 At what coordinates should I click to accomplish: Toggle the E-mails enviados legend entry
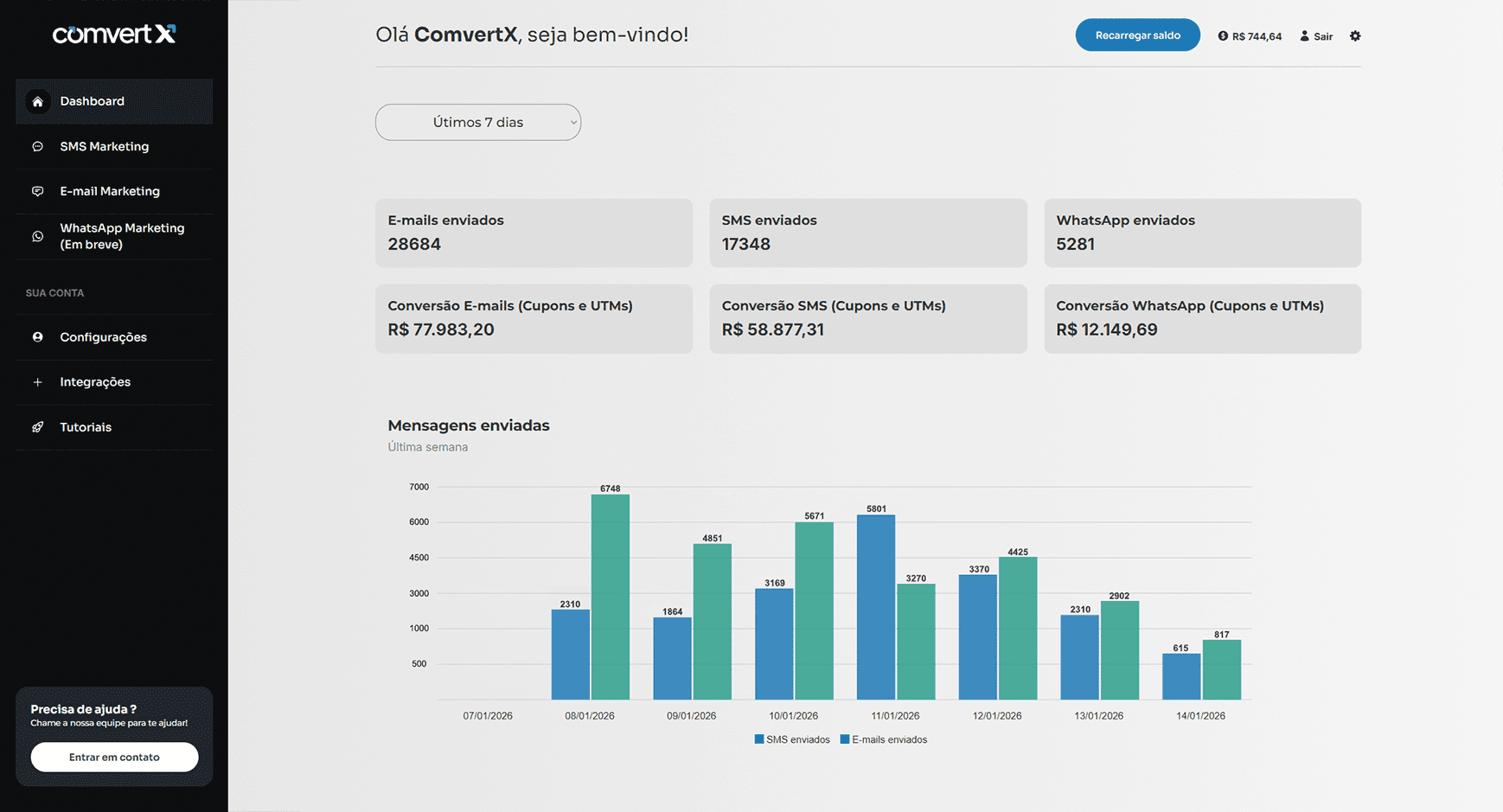click(x=884, y=739)
